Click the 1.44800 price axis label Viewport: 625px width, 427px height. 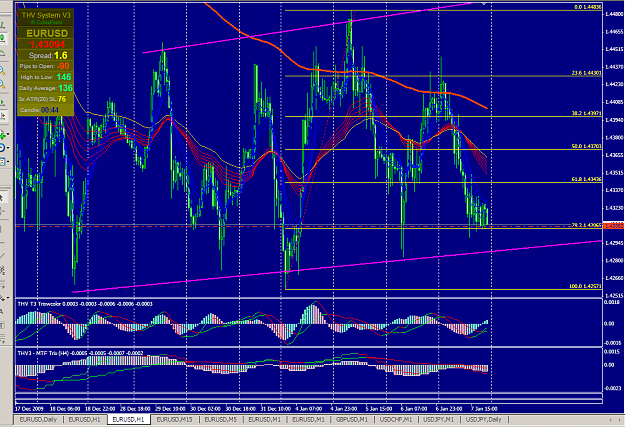tap(614, 14)
